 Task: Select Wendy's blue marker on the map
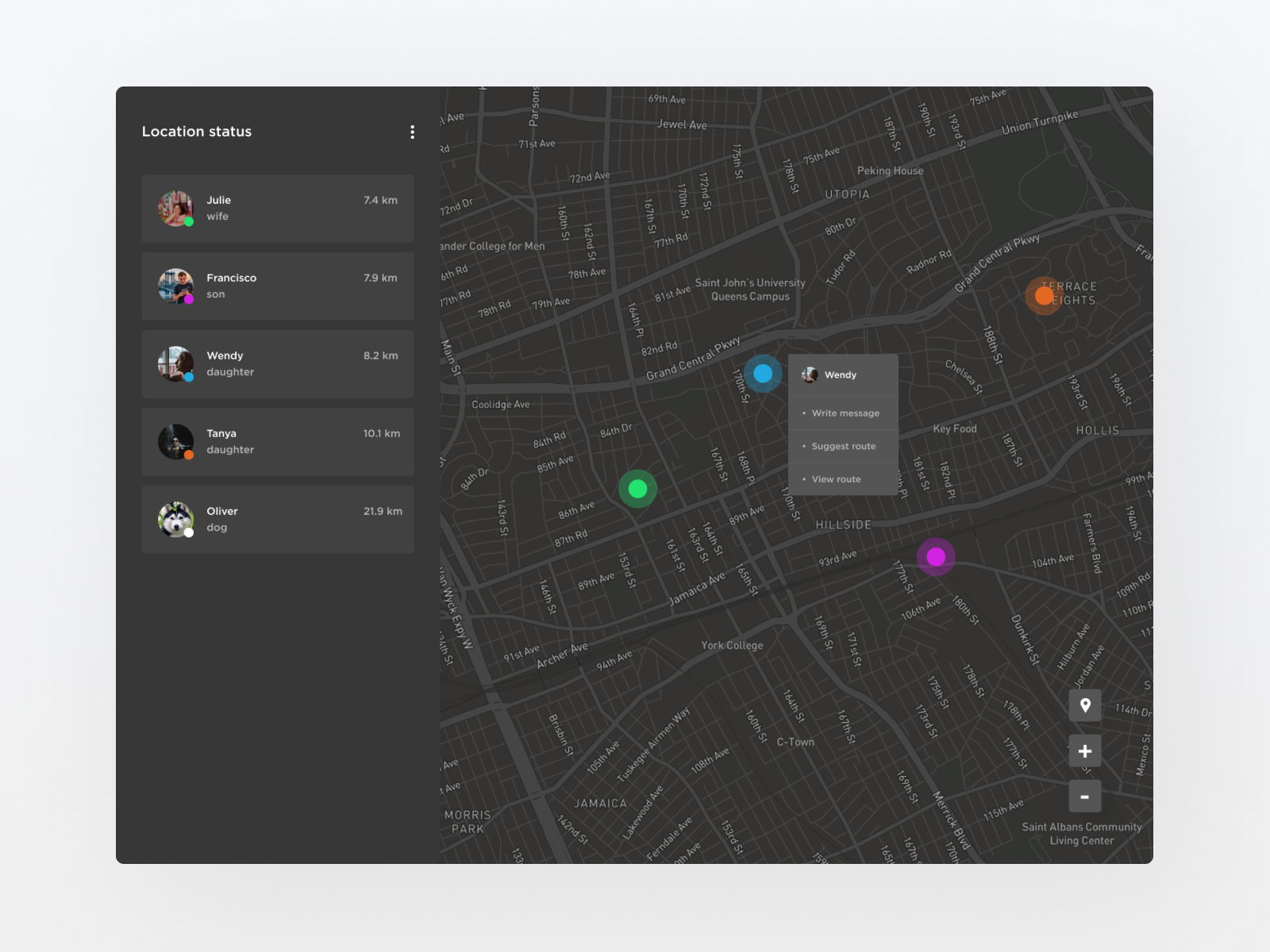[763, 373]
